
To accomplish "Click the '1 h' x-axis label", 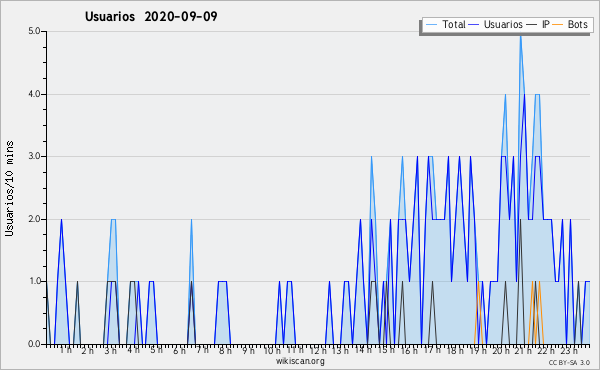I will pyautogui.click(x=65, y=350).
